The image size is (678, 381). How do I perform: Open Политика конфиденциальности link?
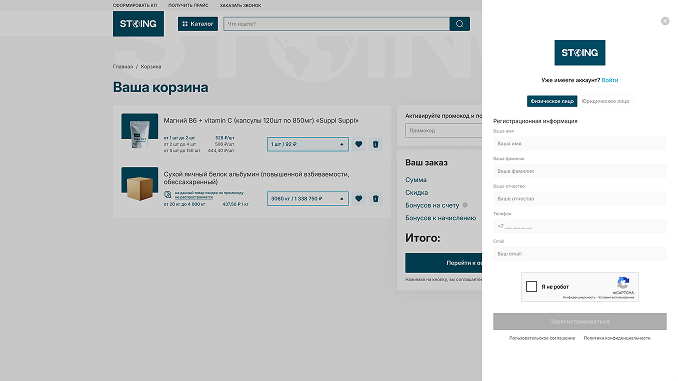[x=617, y=338]
